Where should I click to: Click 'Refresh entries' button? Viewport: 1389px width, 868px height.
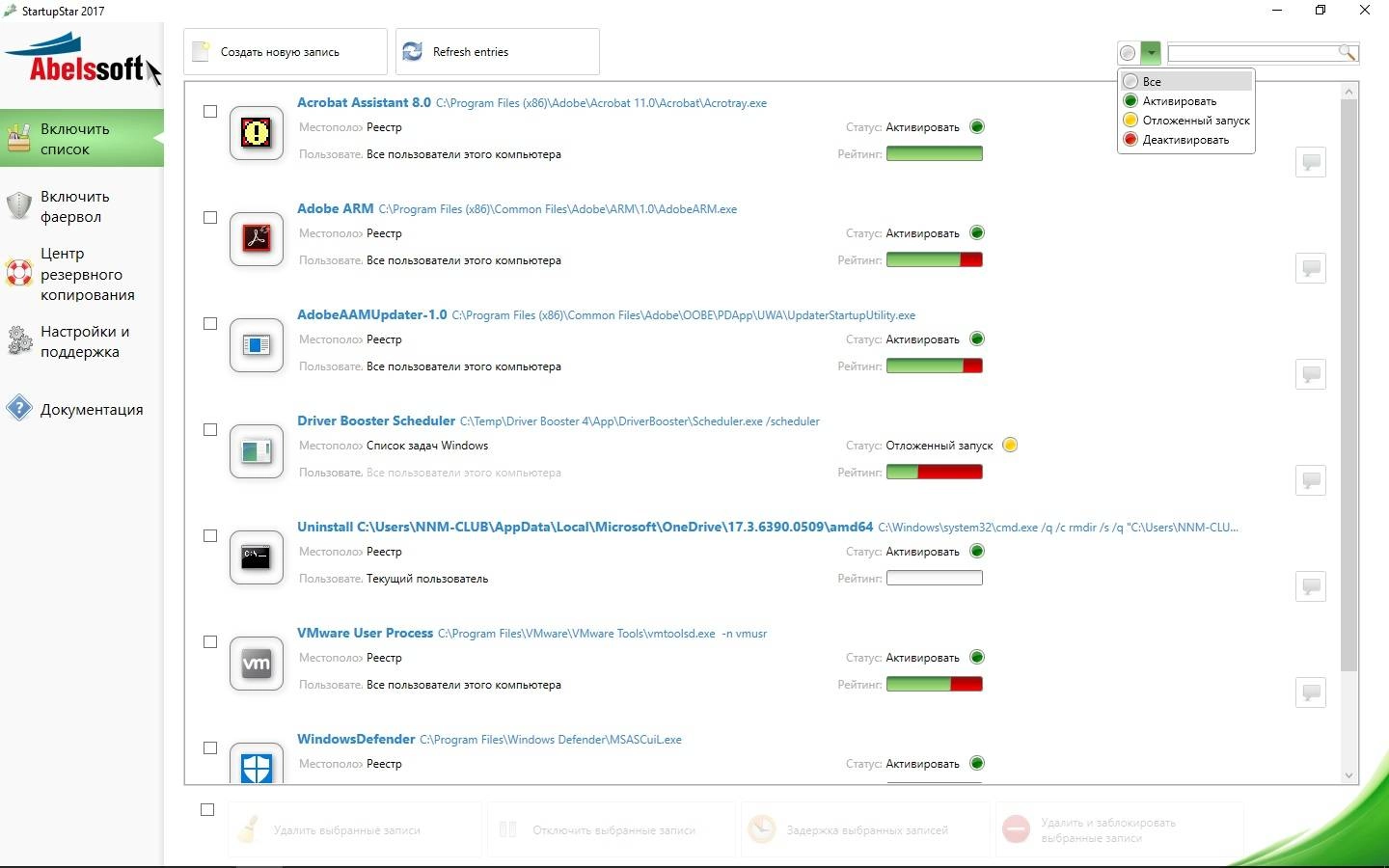[498, 51]
